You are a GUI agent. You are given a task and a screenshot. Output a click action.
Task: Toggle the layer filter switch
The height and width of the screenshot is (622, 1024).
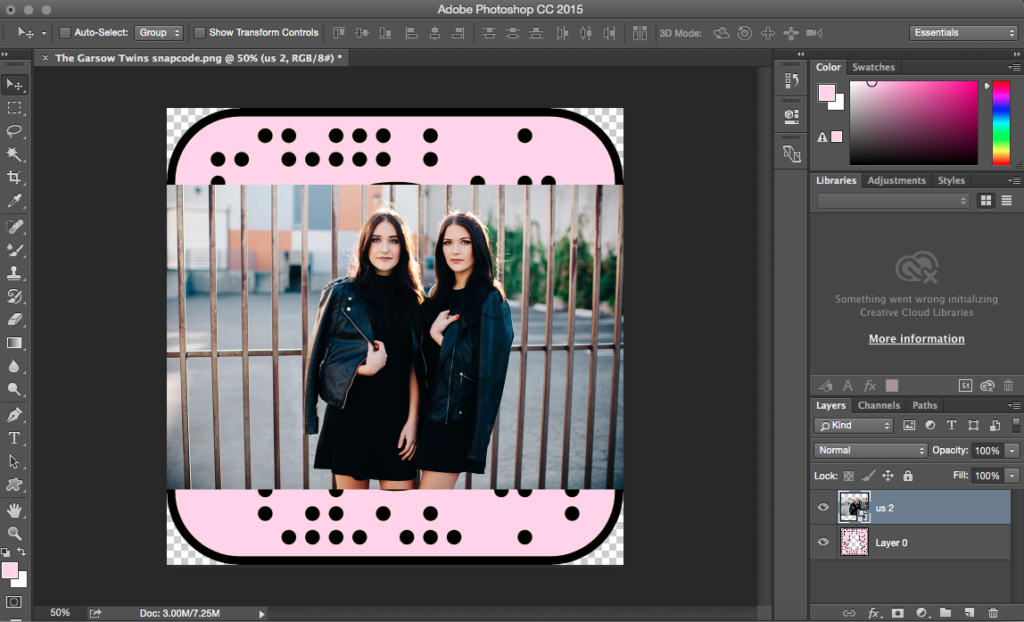pyautogui.click(x=1016, y=425)
